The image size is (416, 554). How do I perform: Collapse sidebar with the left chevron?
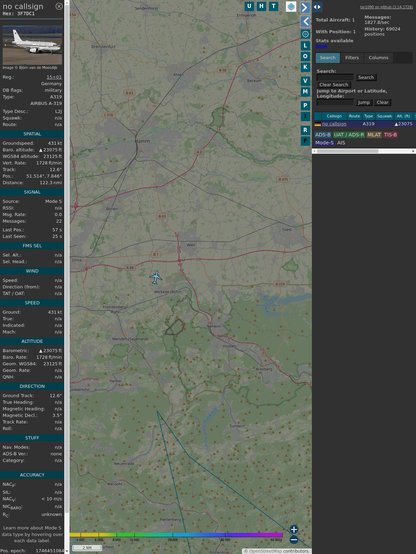click(x=305, y=22)
